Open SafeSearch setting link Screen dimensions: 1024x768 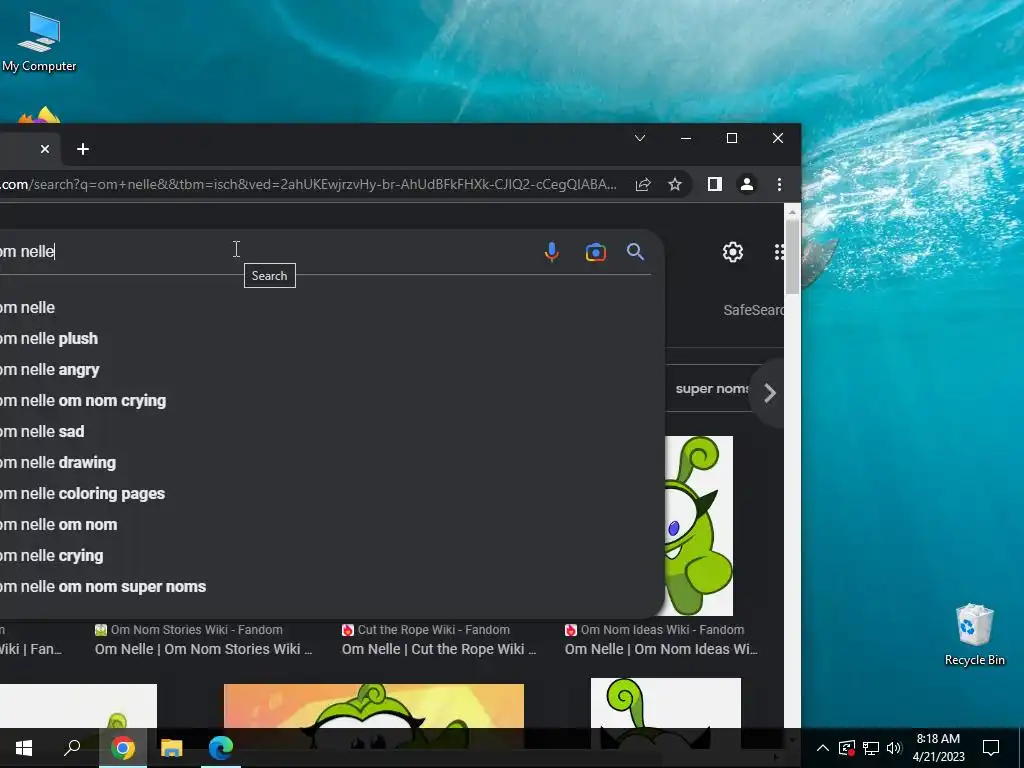(x=753, y=310)
